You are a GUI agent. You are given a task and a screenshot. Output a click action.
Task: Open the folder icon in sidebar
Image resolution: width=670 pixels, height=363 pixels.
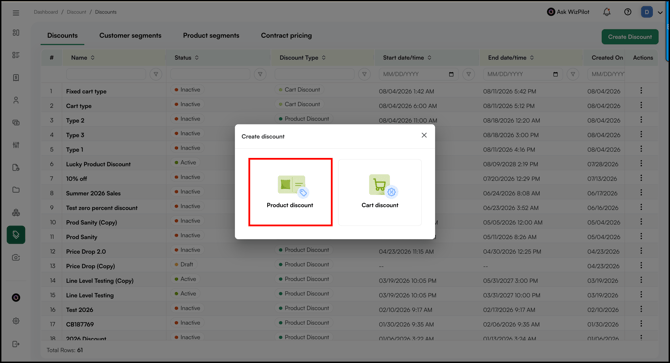point(16,190)
